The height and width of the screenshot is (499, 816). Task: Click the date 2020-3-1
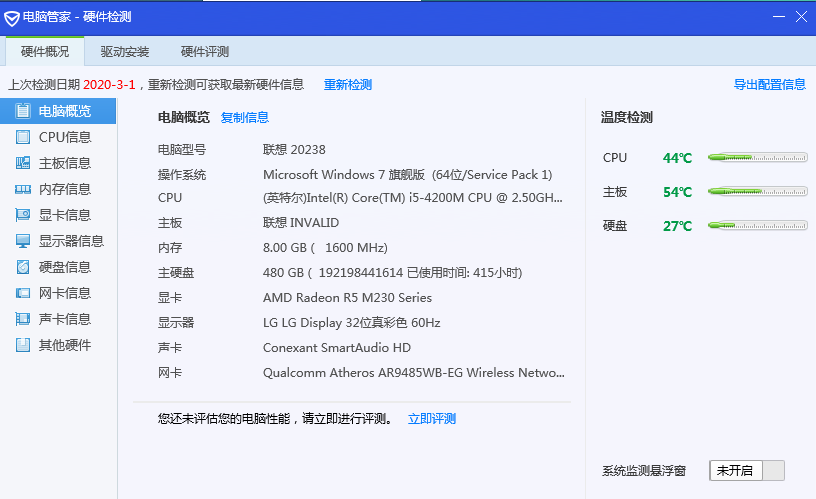tap(109, 85)
